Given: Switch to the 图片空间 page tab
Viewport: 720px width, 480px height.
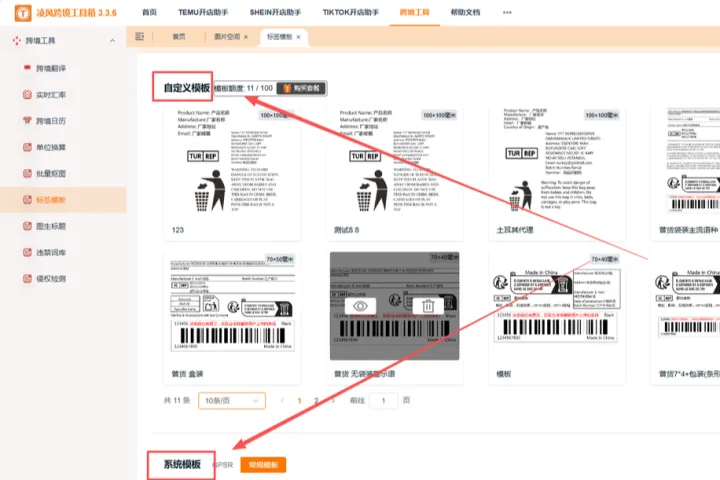Looking at the screenshot, I should [x=227, y=37].
